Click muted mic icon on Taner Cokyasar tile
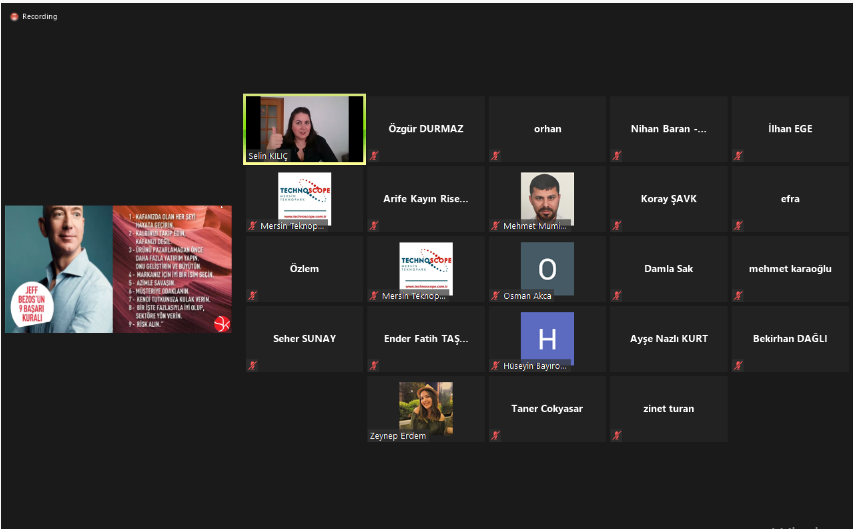This screenshot has height=529, width=853. point(496,436)
